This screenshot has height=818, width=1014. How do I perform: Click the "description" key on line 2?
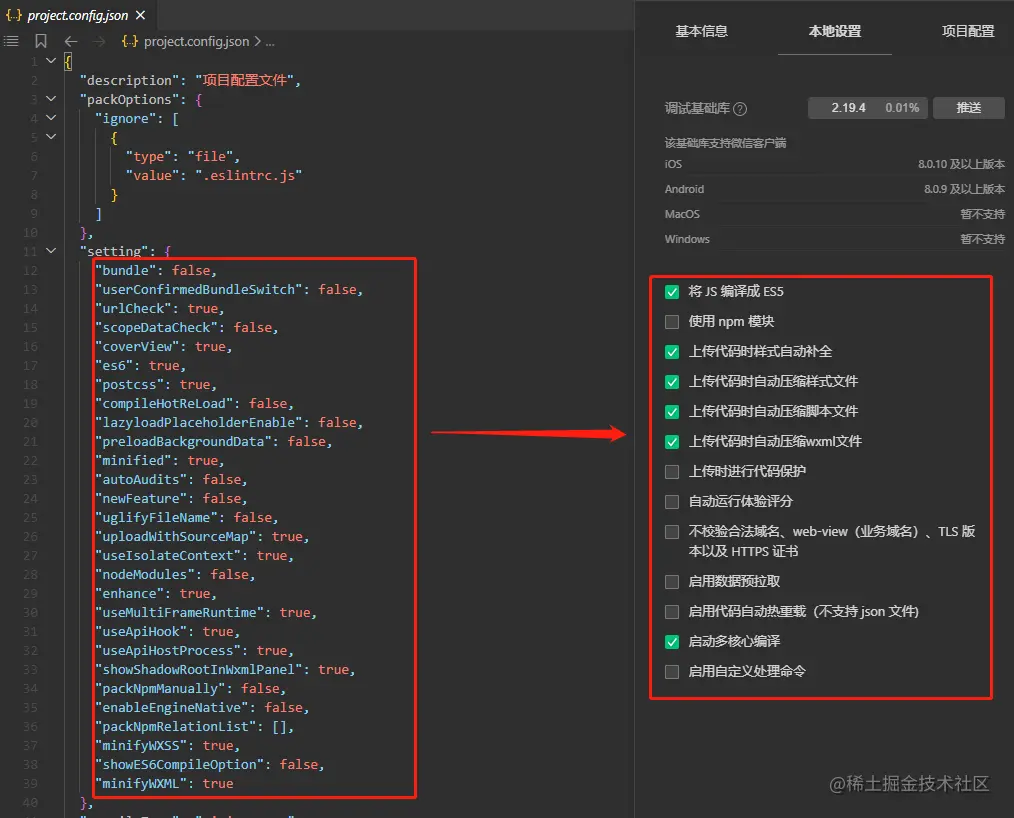pyautogui.click(x=129, y=80)
